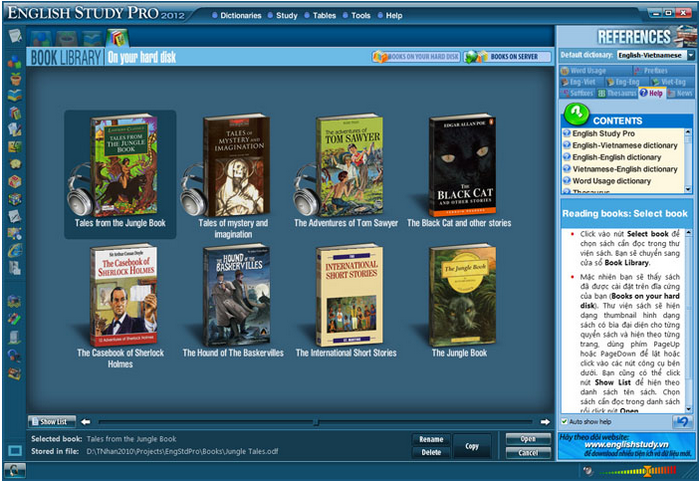Click the left arrow previous page icon
The width and height of the screenshot is (700, 483).
coord(86,422)
